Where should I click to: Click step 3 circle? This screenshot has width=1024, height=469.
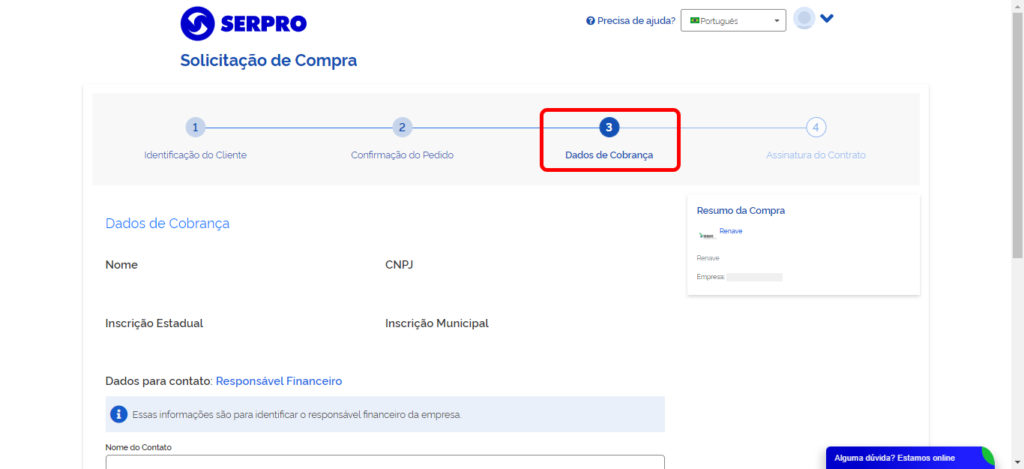click(x=609, y=127)
